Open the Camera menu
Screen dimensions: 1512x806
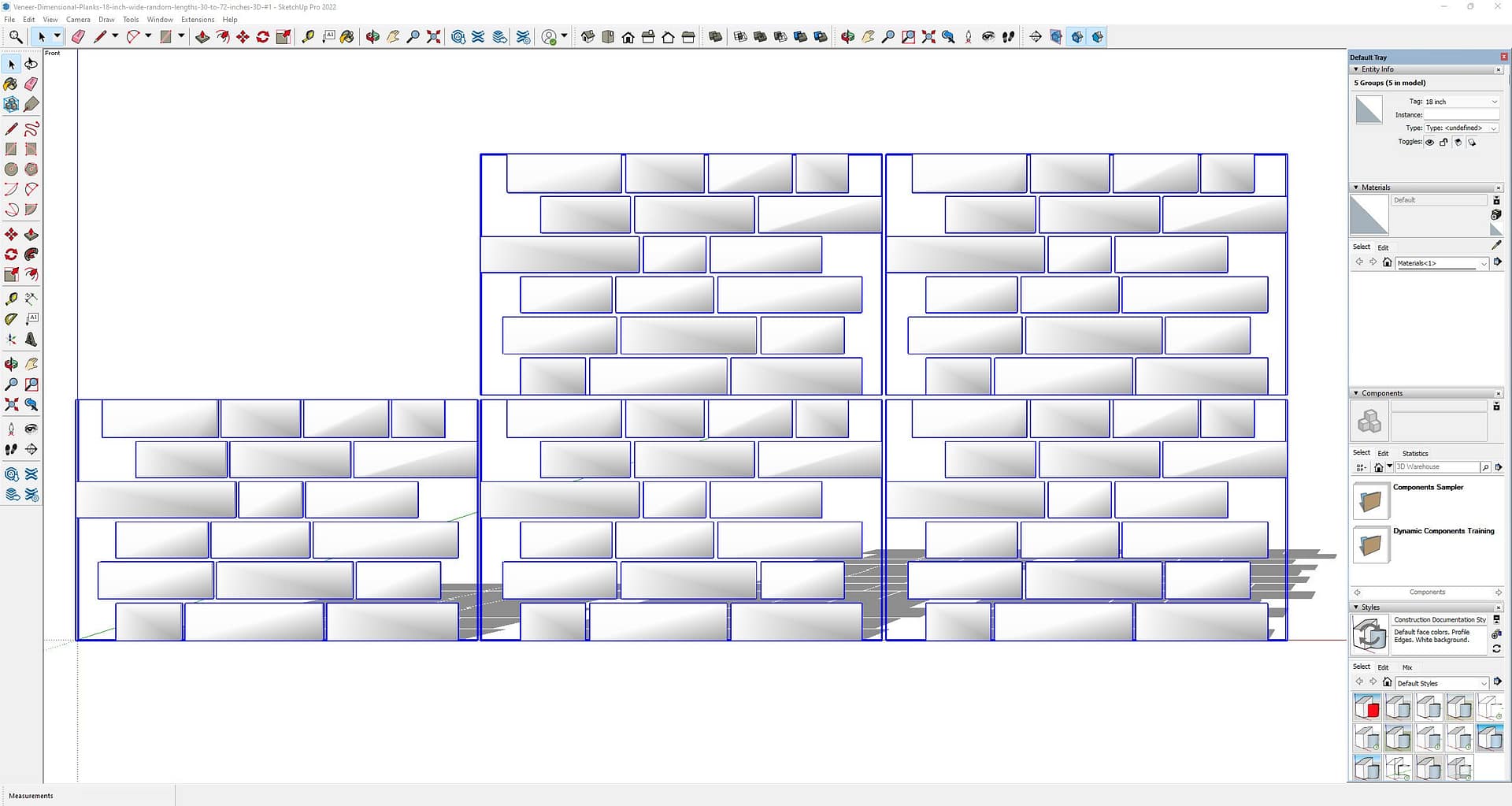point(78,20)
